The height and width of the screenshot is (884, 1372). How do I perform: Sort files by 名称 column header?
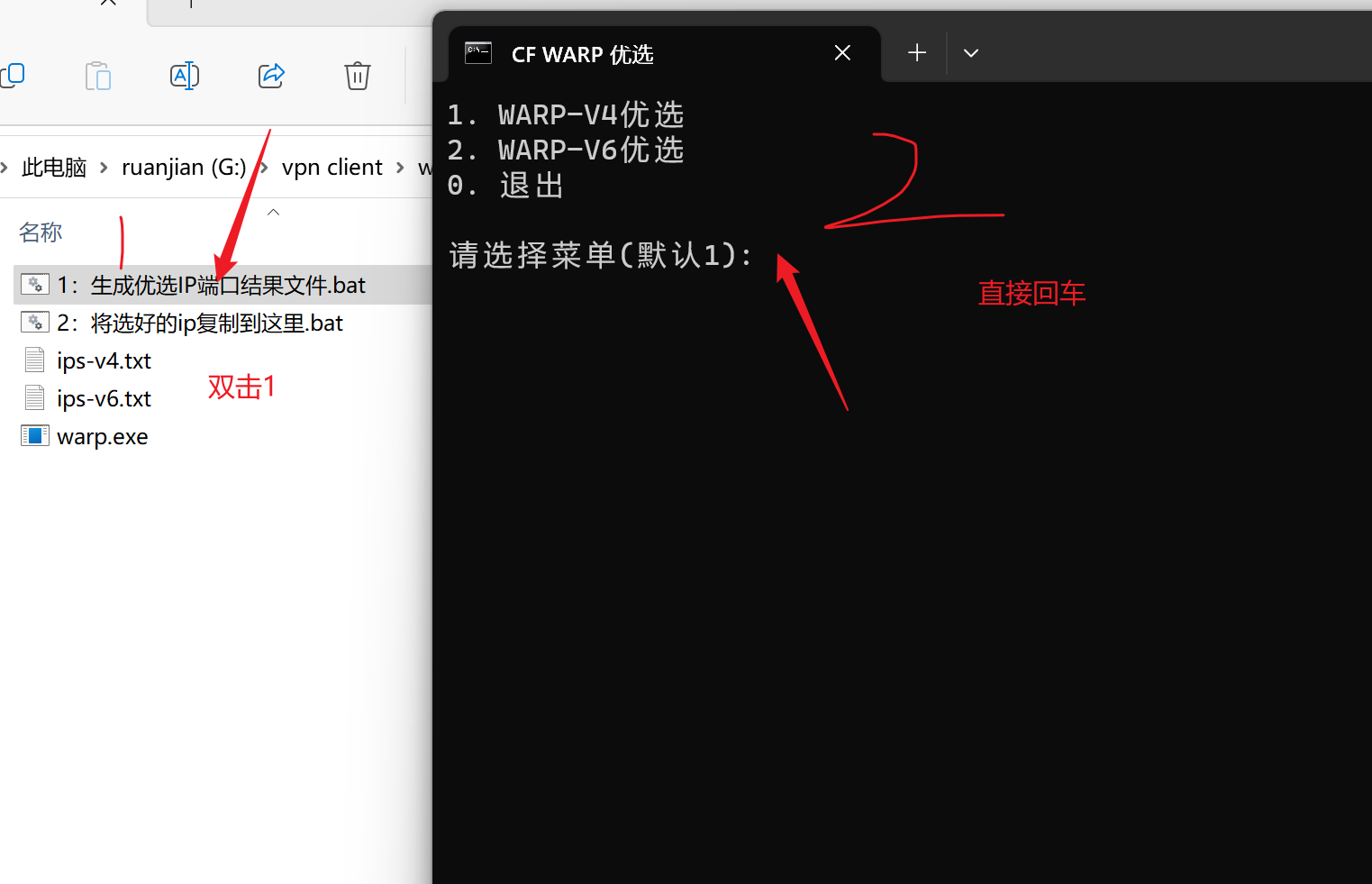click(x=41, y=232)
